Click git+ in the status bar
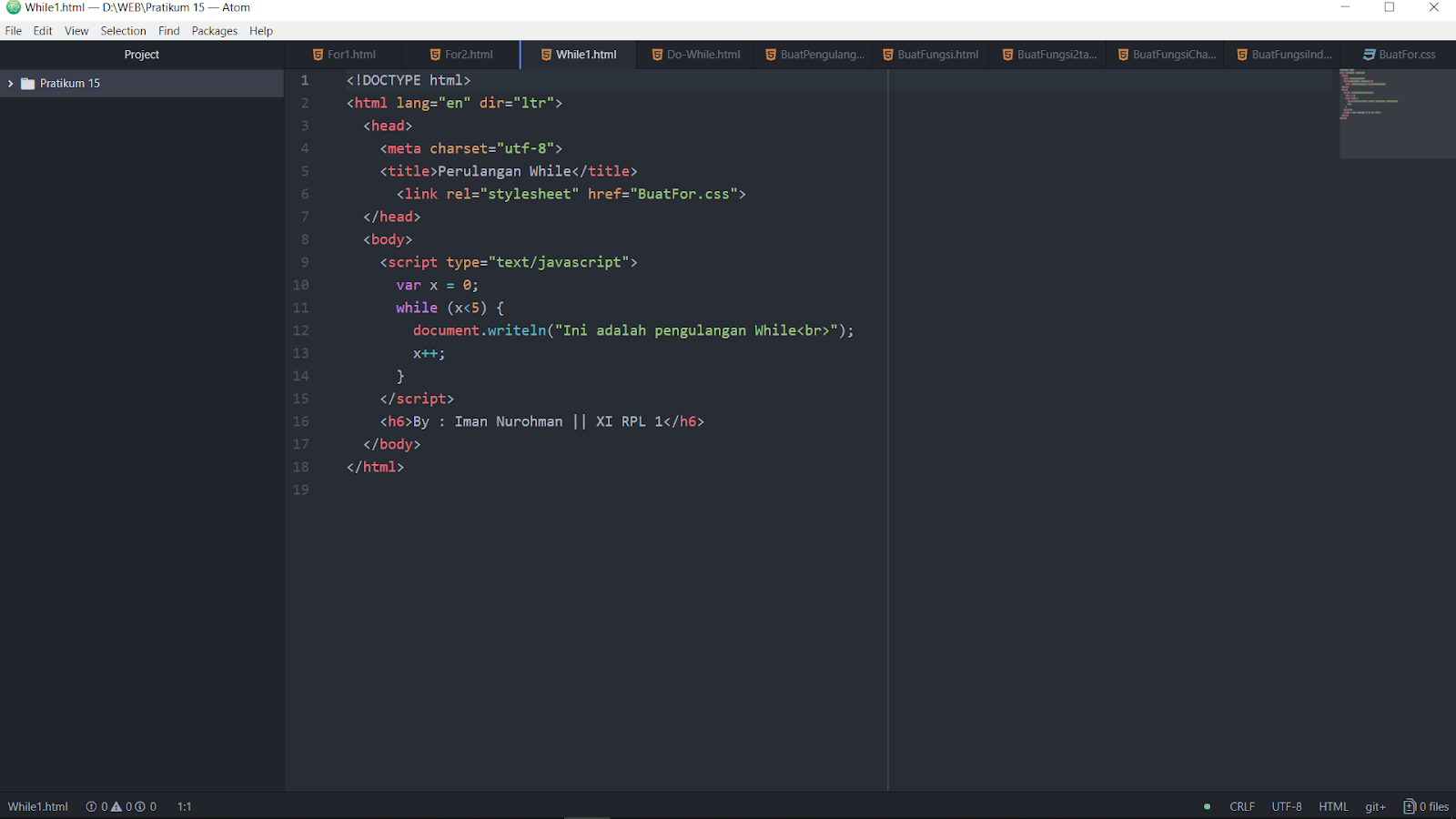Viewport: 1456px width, 819px height. (1374, 806)
